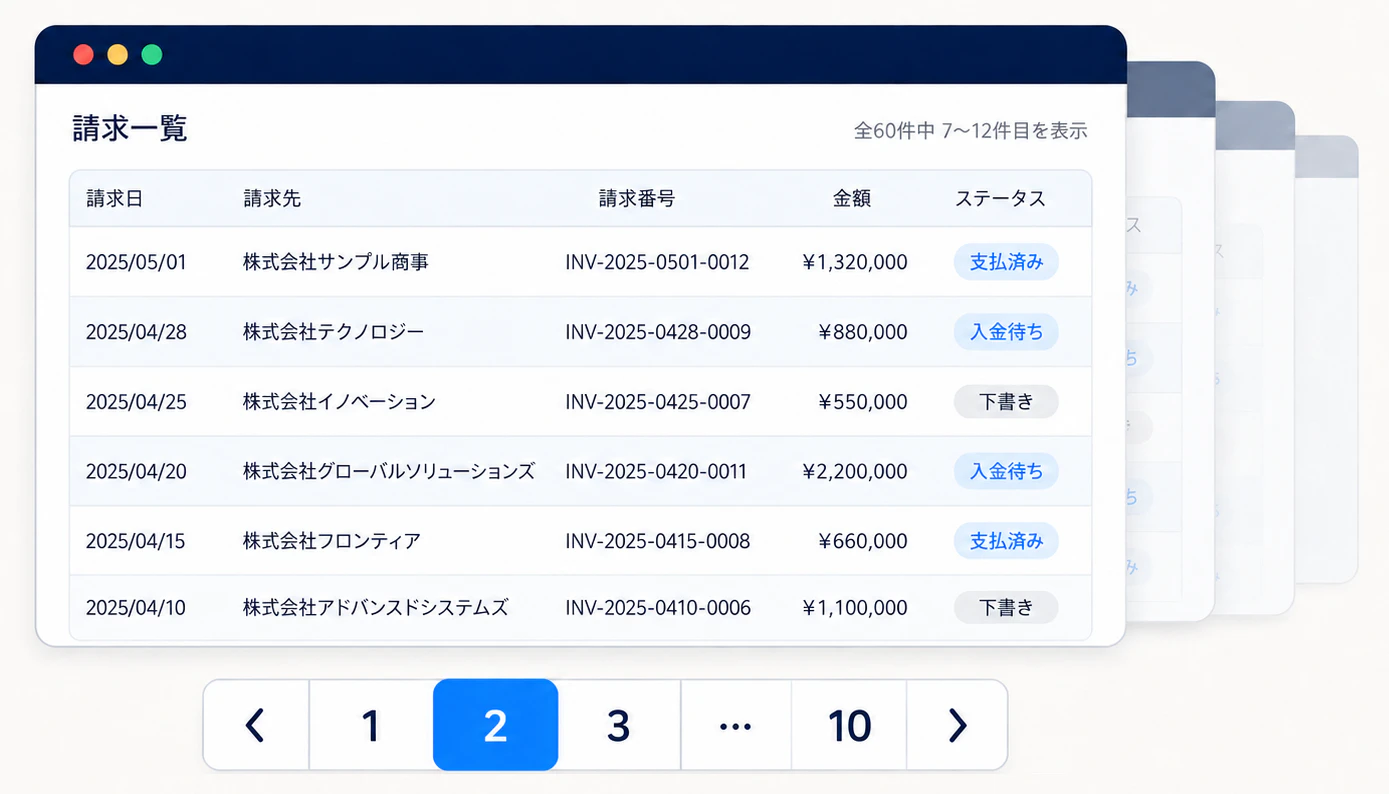Click 支払済み badge for サンプル商事
Screen dimensions: 1389x794
(1006, 262)
